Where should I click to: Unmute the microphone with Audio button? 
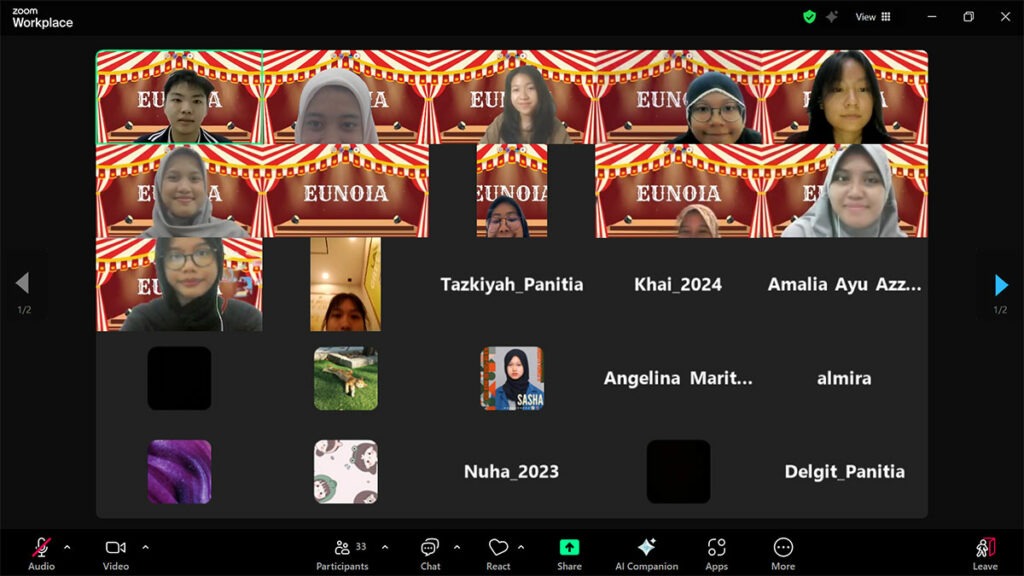click(41, 551)
